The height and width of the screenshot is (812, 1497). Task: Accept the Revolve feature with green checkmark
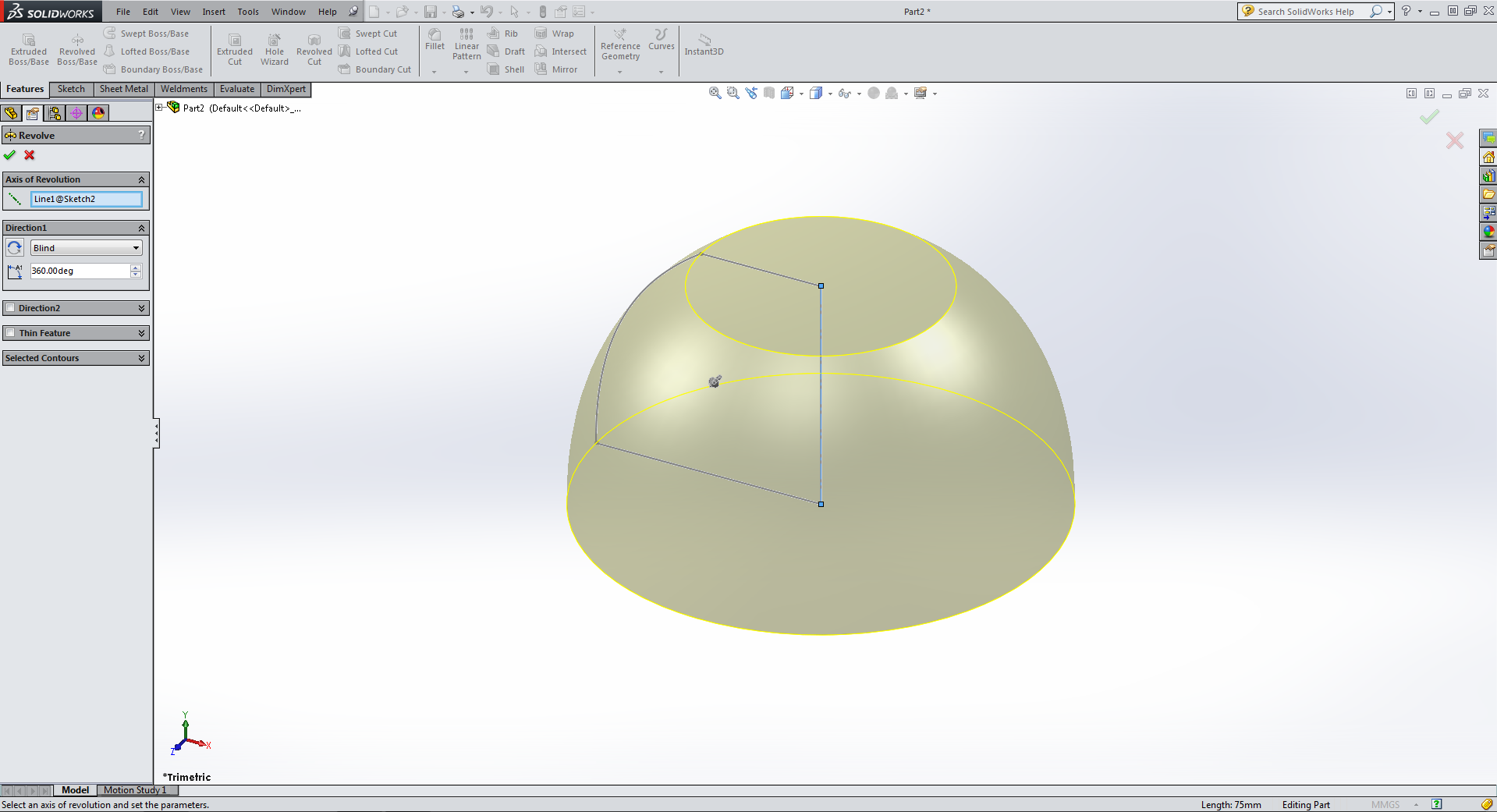click(x=10, y=155)
